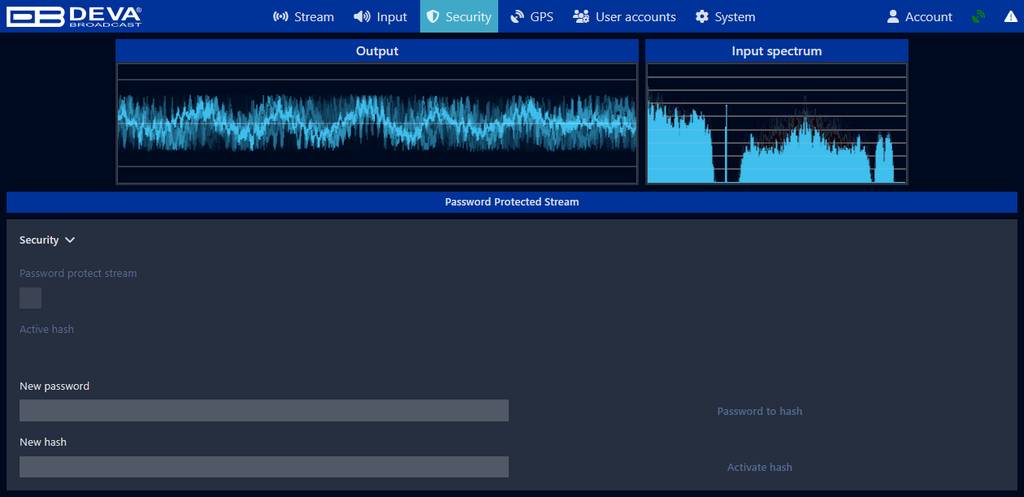
Task: Open the System tab
Action: pyautogui.click(x=725, y=16)
